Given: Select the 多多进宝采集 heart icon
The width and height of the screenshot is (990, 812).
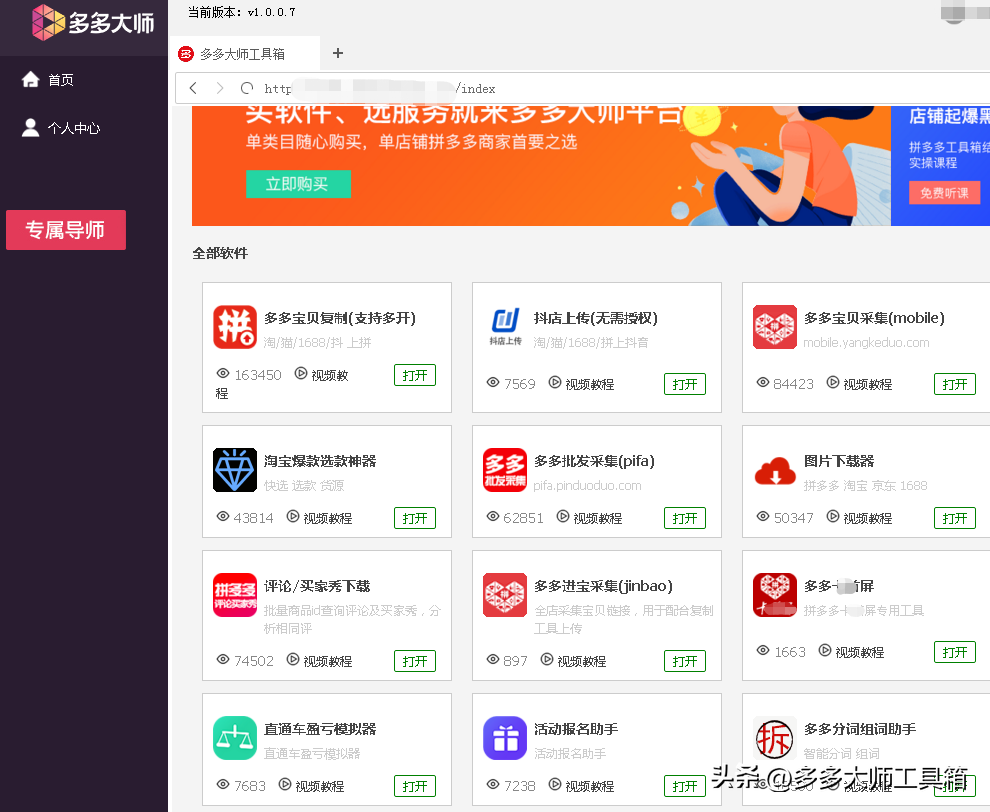Looking at the screenshot, I should (x=504, y=594).
